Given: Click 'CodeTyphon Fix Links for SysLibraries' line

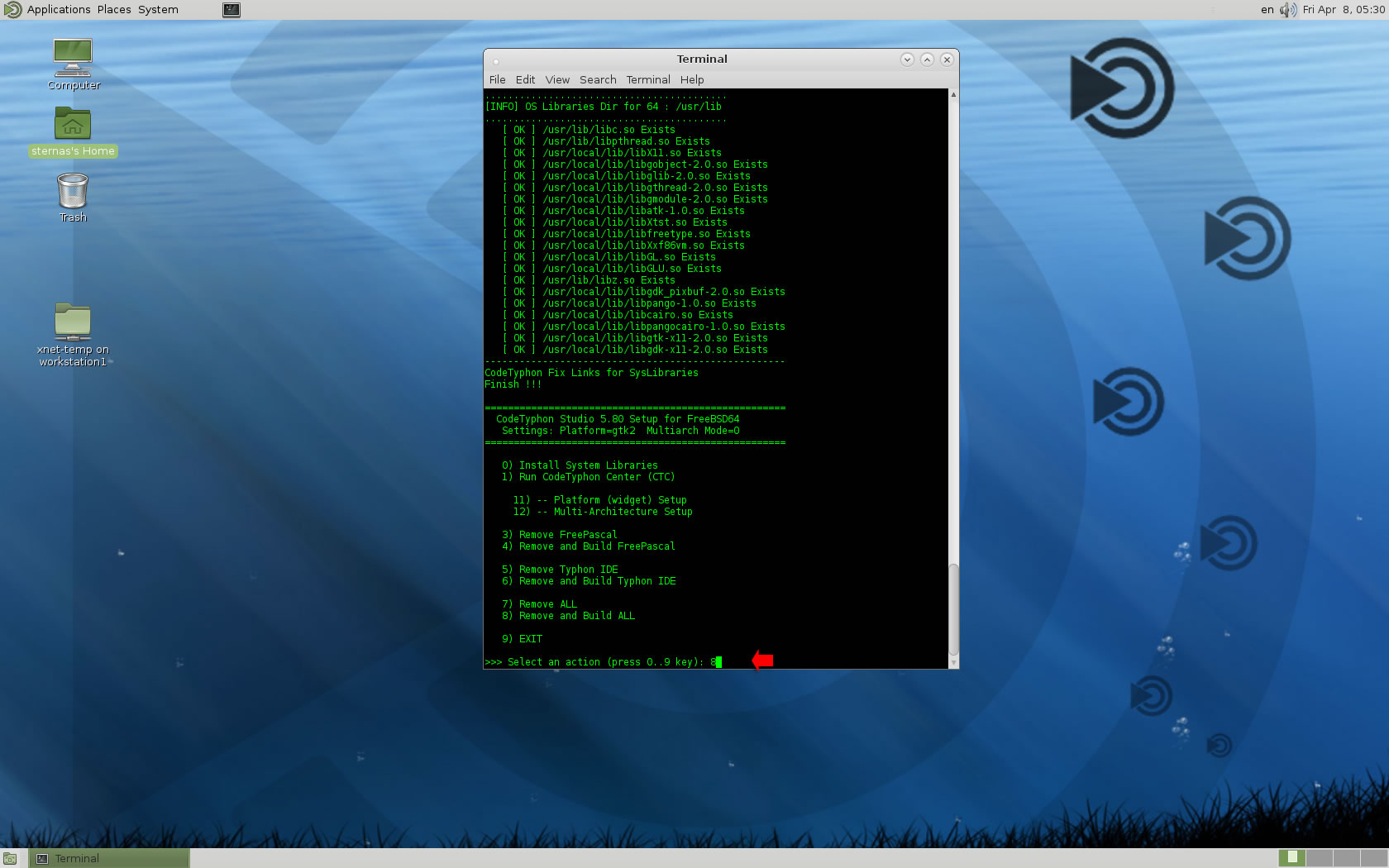Looking at the screenshot, I should click(x=591, y=373).
